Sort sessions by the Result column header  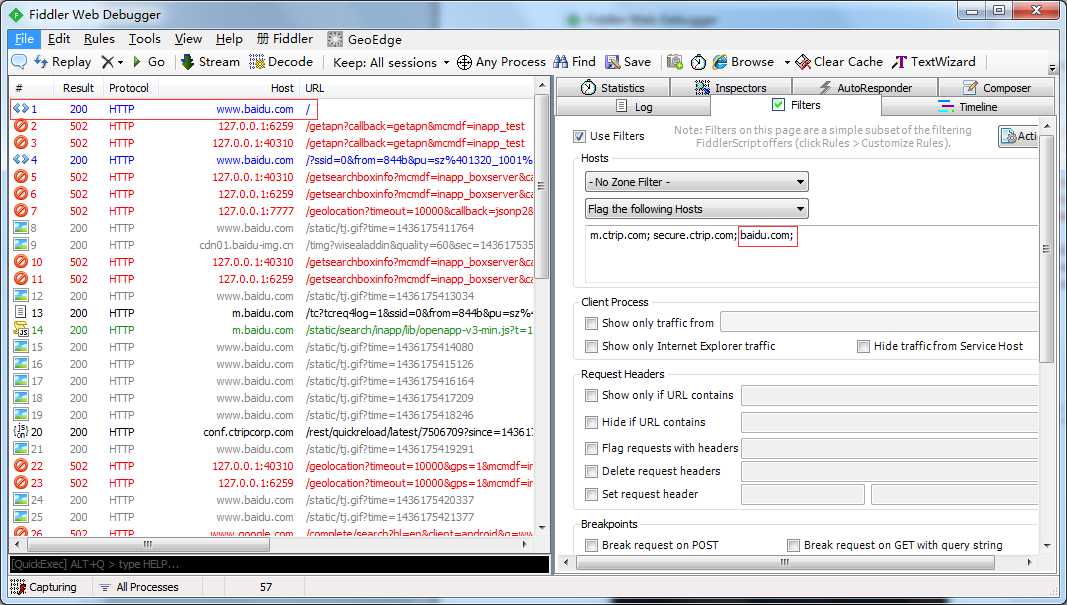78,88
